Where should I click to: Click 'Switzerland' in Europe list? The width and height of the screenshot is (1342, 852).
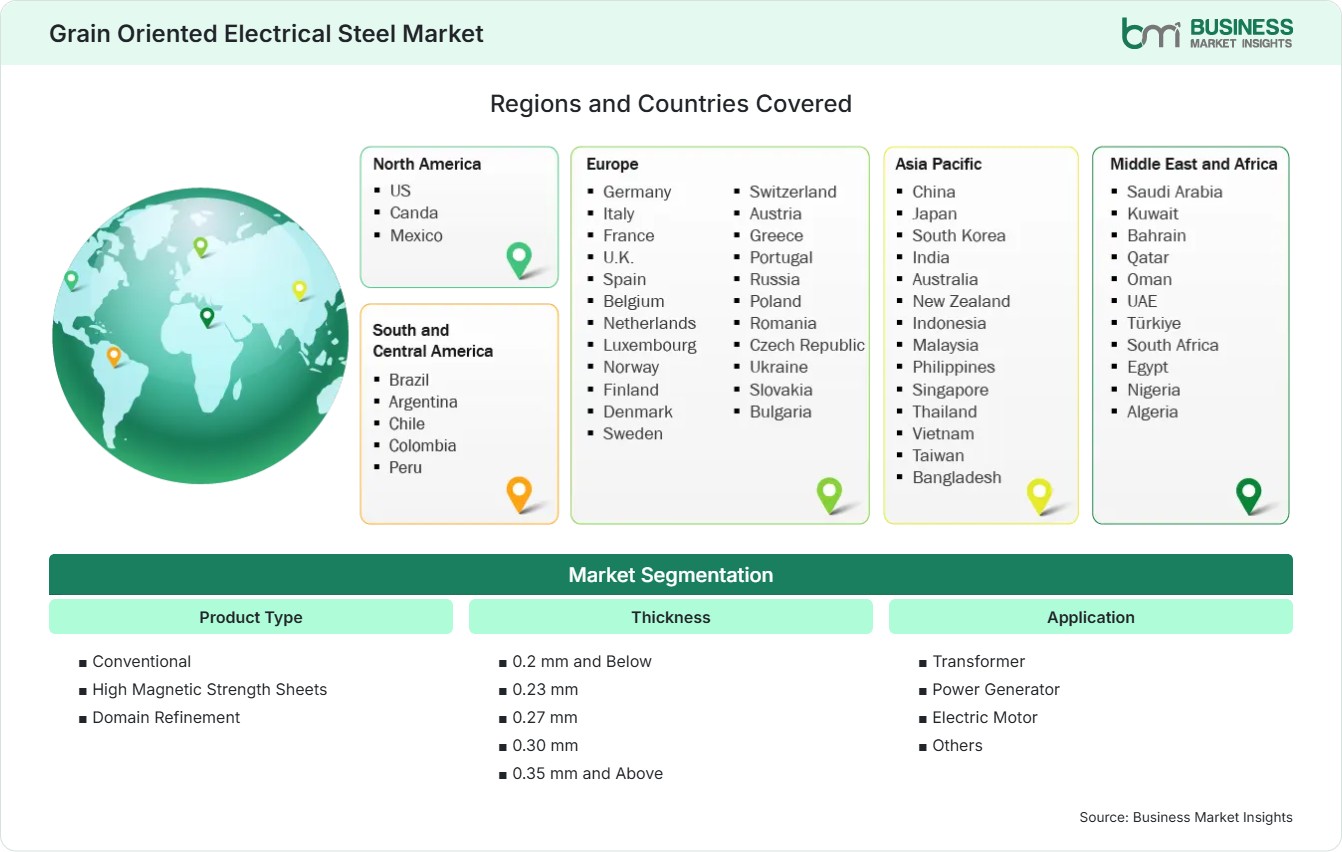tap(793, 191)
